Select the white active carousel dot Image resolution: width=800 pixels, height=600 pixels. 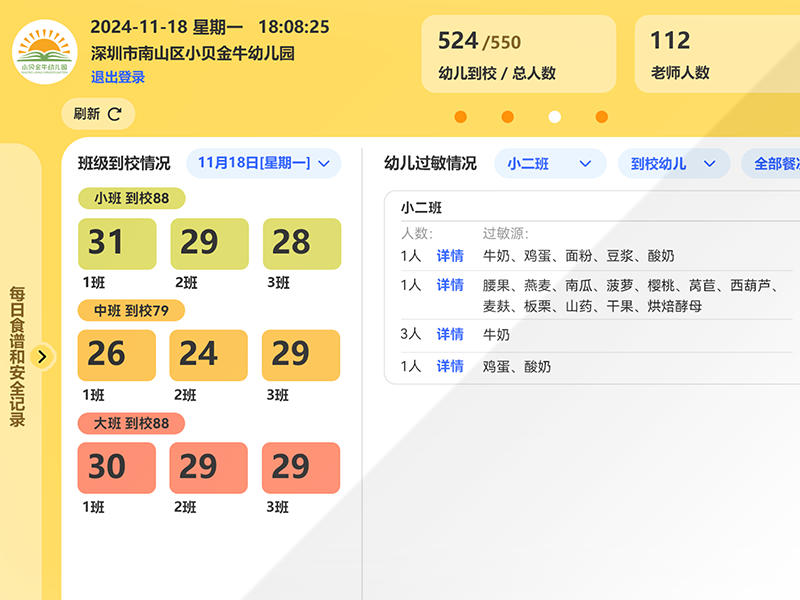click(555, 117)
